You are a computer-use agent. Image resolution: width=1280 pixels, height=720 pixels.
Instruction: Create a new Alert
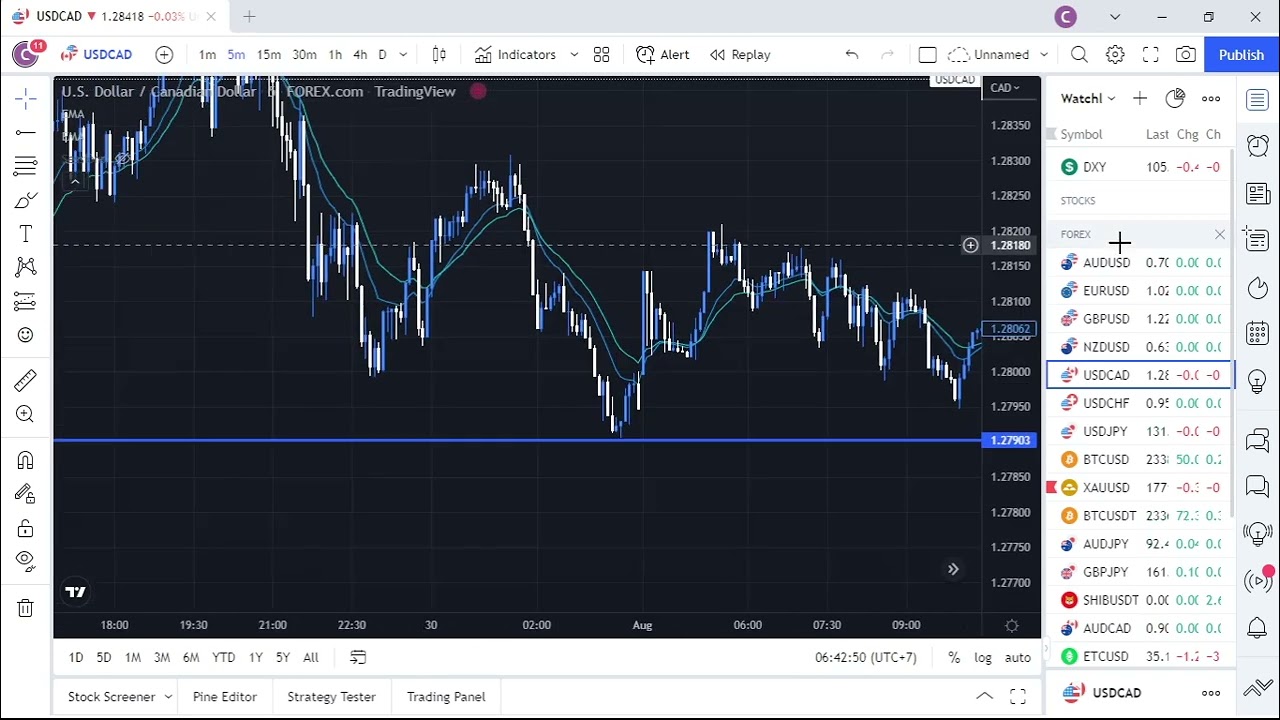pos(663,55)
